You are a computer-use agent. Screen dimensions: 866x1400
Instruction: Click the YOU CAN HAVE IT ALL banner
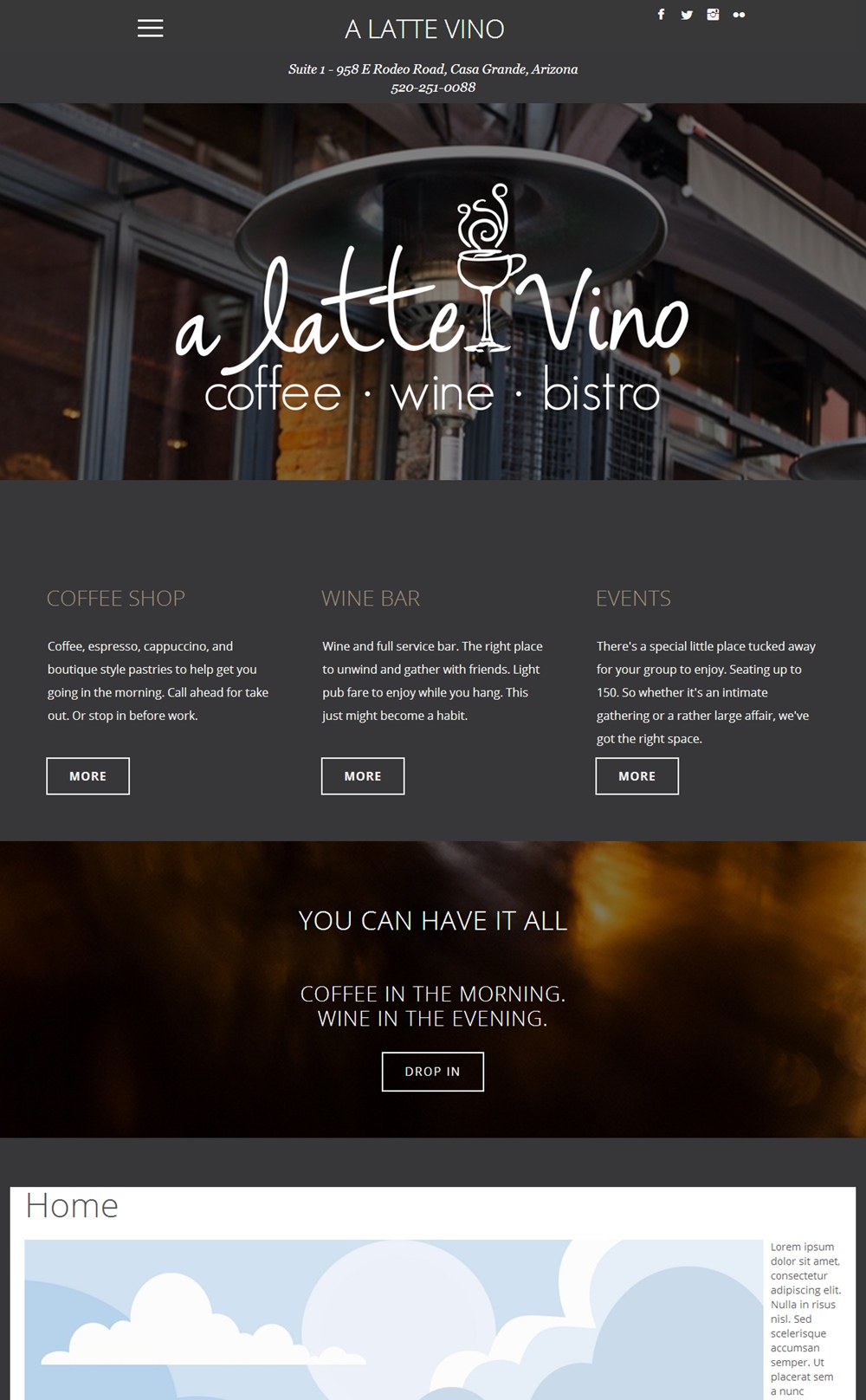coord(433,921)
